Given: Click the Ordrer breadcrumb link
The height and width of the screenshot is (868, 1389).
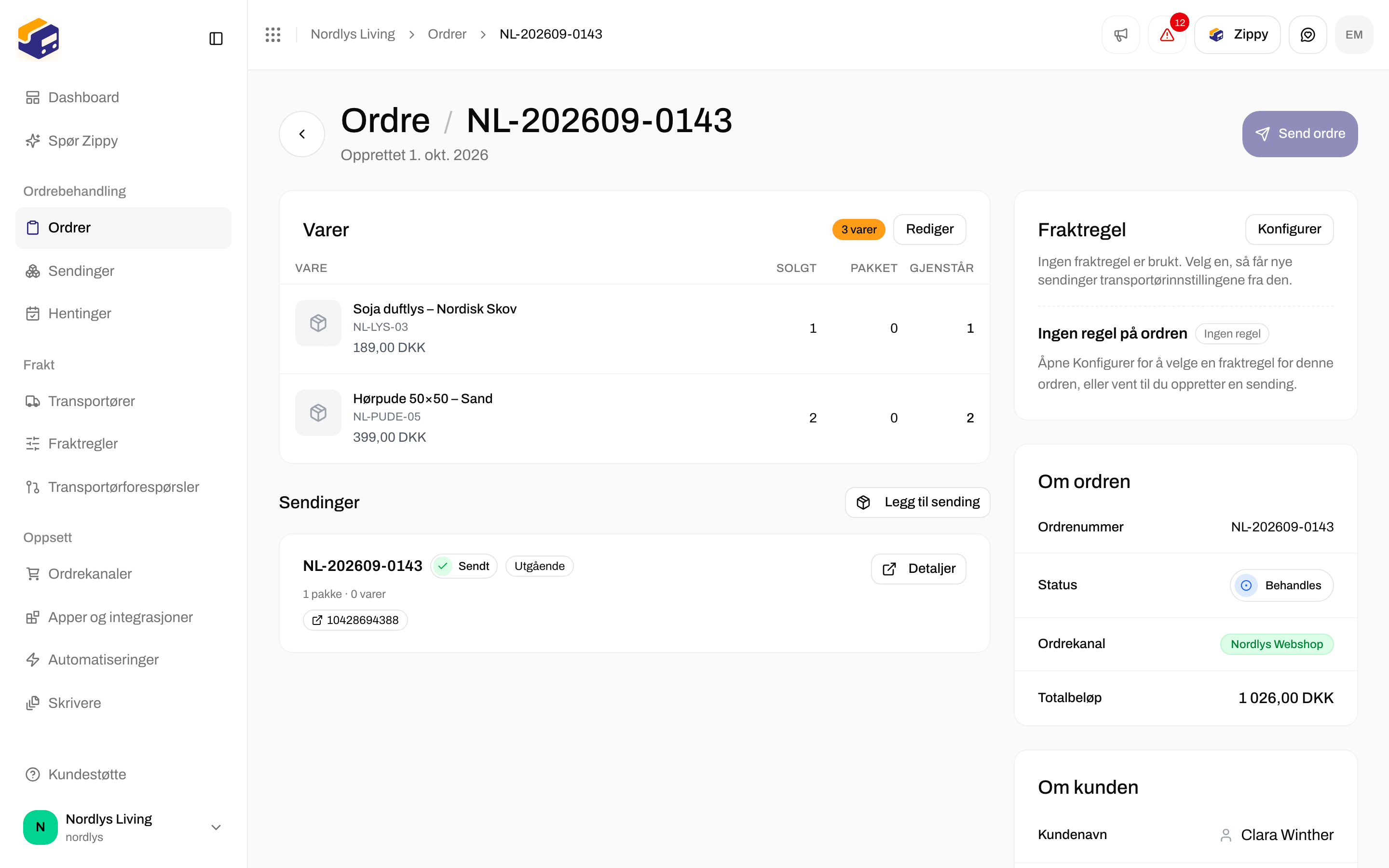Looking at the screenshot, I should coord(447,34).
